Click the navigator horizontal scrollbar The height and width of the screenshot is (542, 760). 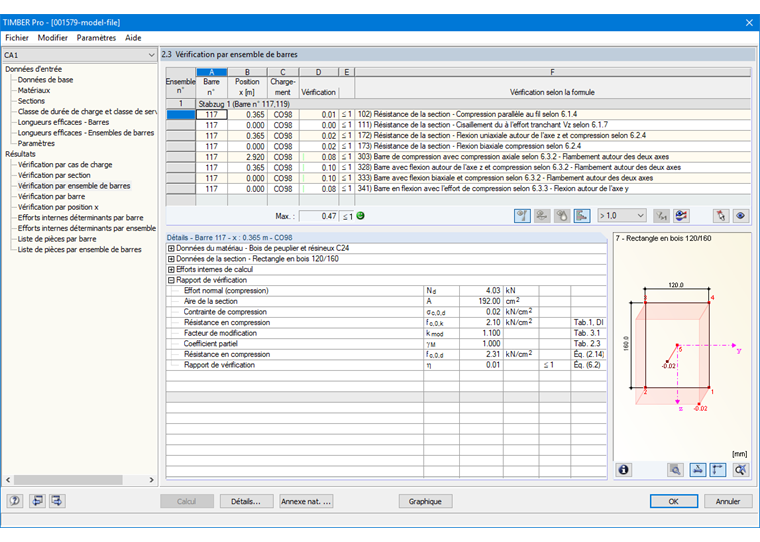68,480
